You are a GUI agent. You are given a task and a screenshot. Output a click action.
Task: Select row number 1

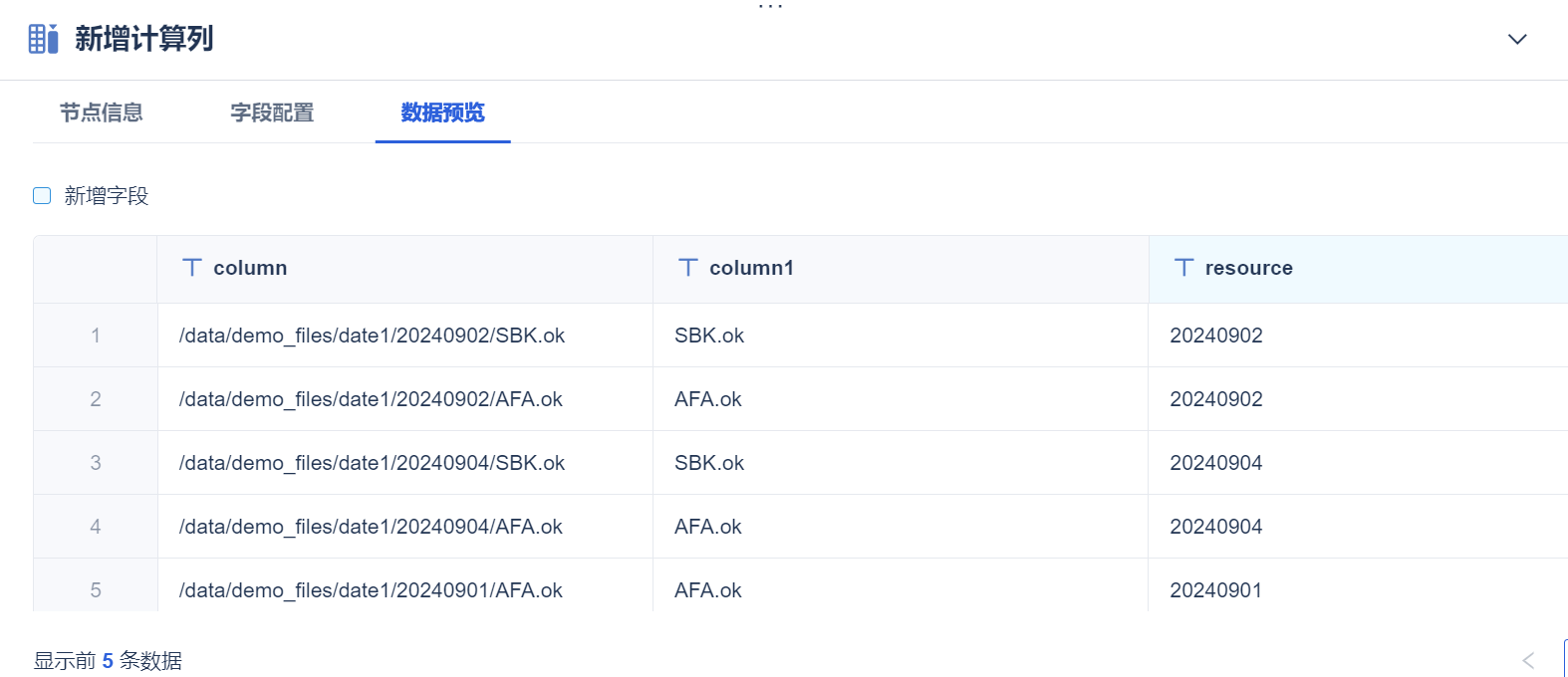tap(96, 336)
